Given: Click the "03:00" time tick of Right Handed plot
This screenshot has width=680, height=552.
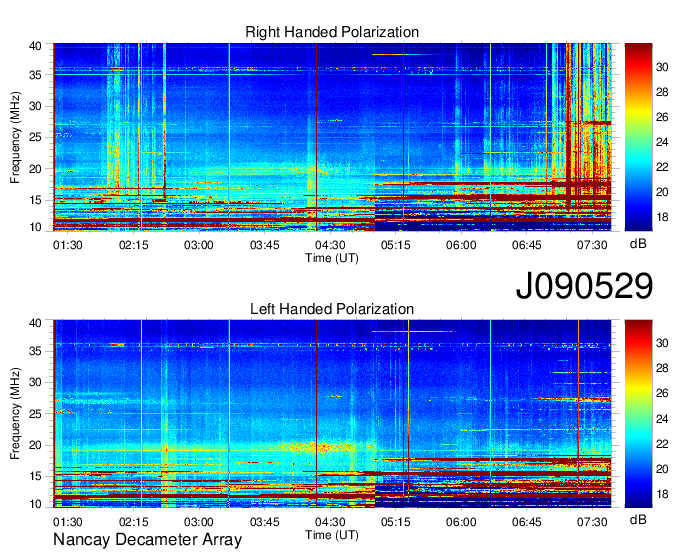Looking at the screenshot, I should click(x=199, y=245).
